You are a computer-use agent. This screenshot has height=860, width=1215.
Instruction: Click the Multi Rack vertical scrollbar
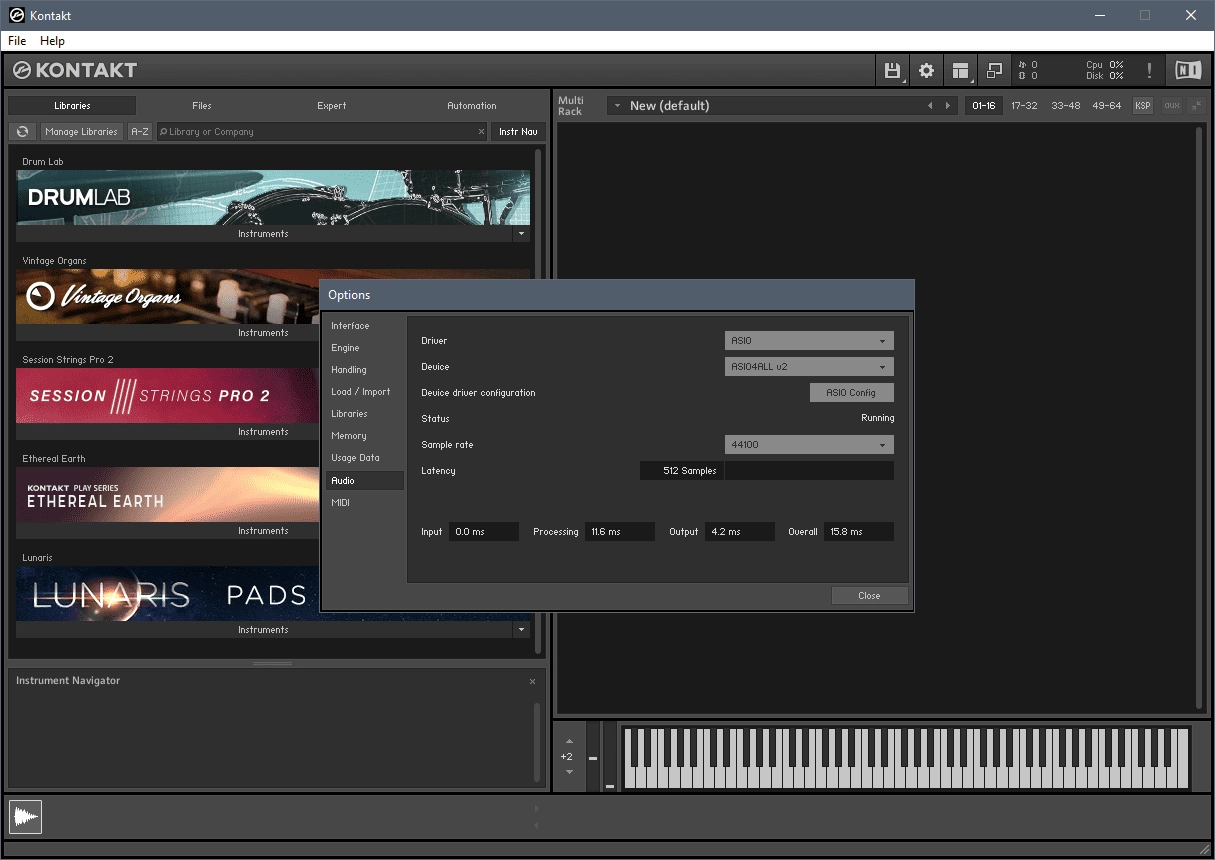1201,417
